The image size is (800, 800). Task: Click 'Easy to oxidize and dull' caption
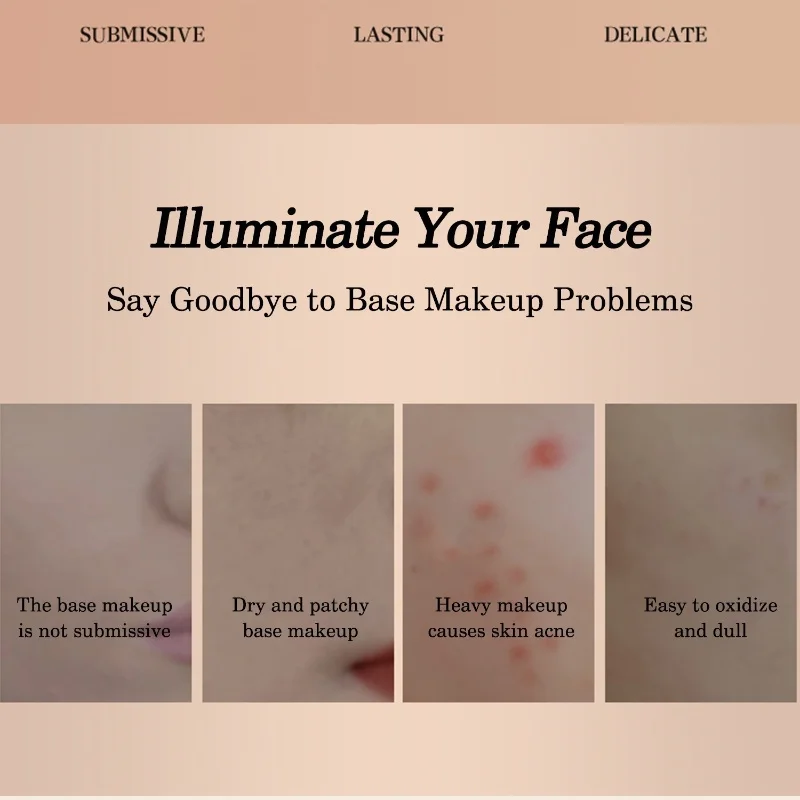click(710, 618)
